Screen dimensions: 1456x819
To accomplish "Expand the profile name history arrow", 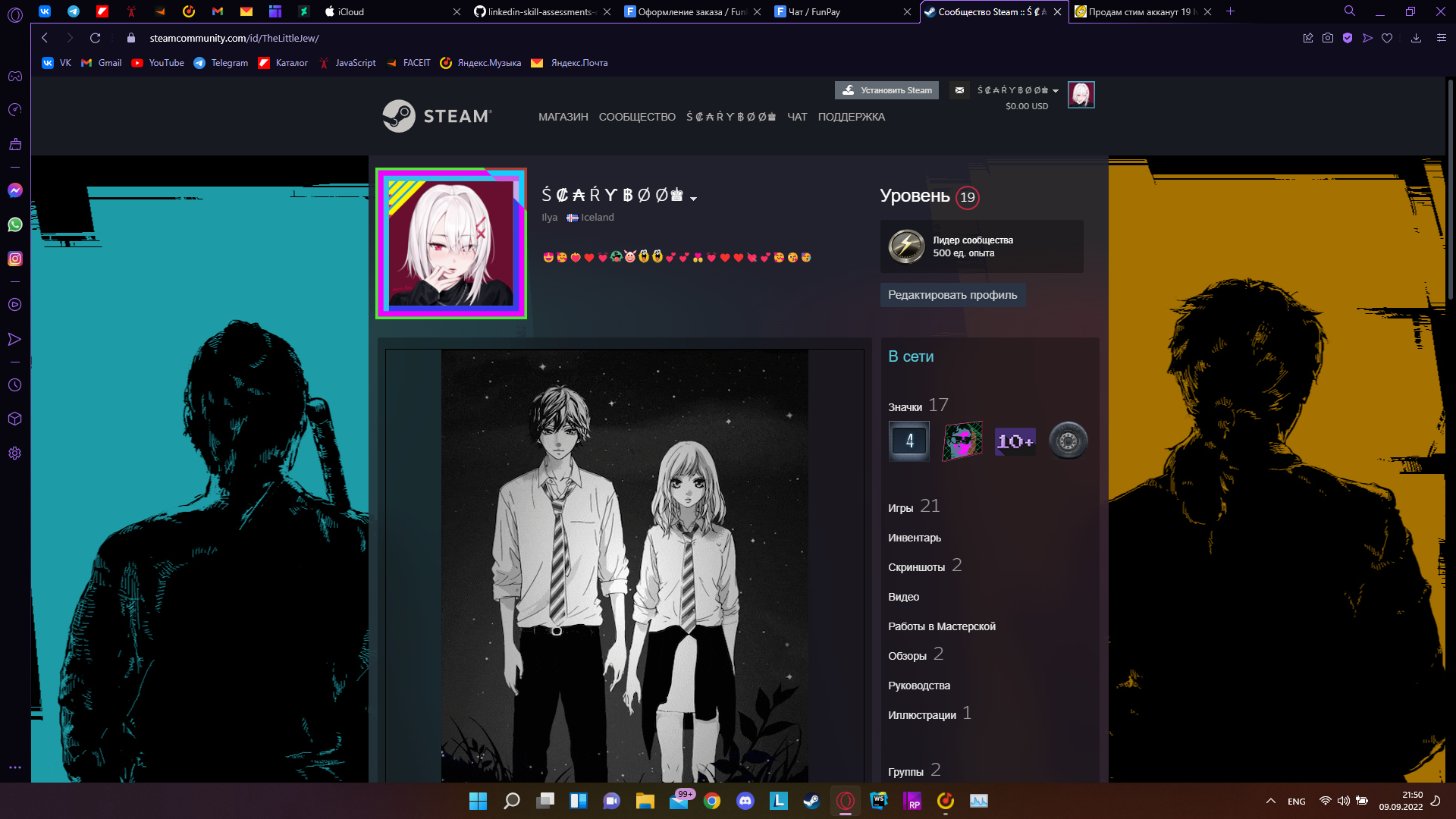I will tap(693, 198).
